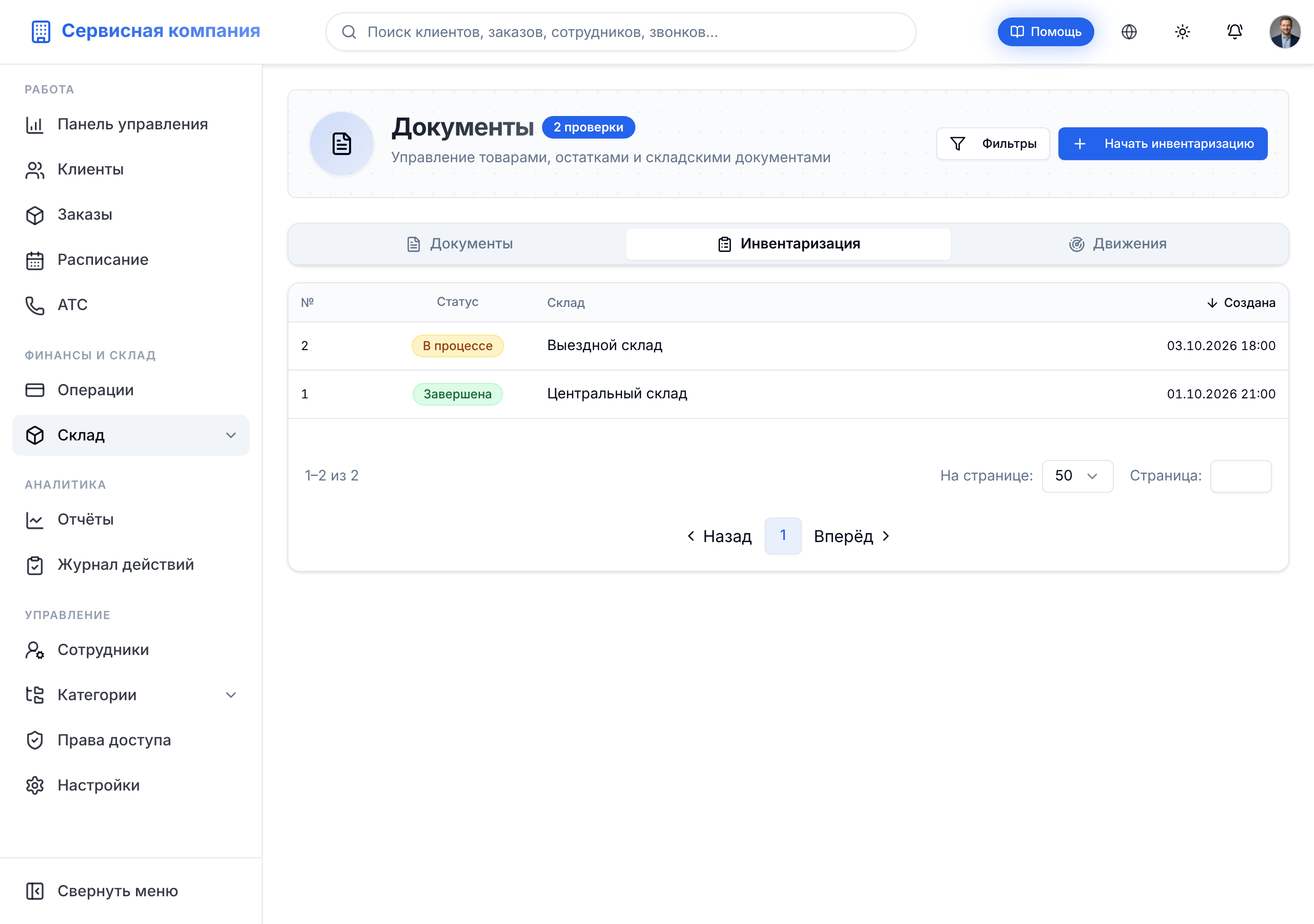Switch to the Документы tab
This screenshot has height=924, width=1314.
[x=459, y=244]
